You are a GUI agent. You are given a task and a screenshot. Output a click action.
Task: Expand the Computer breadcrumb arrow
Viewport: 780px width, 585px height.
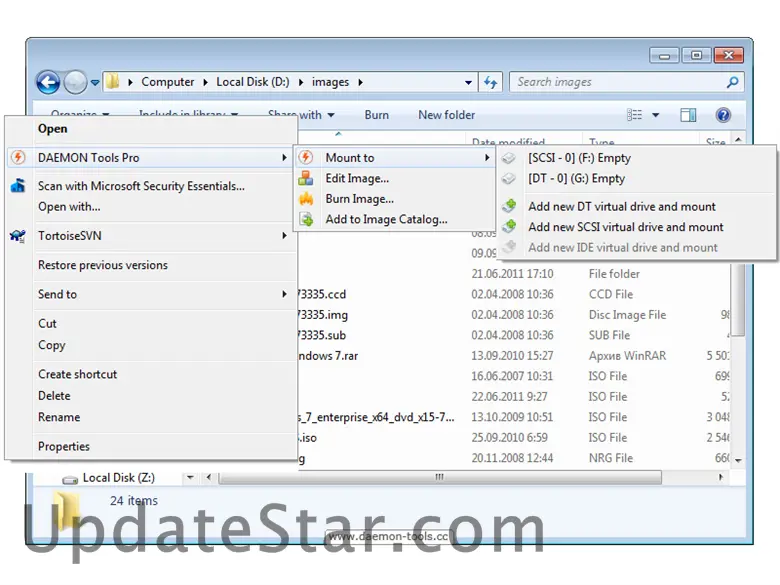[x=205, y=82]
